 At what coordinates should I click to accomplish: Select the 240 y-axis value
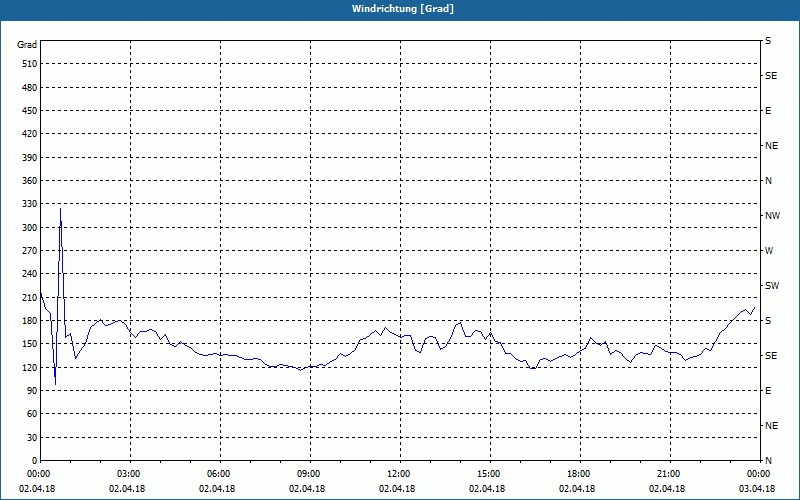tap(30, 274)
